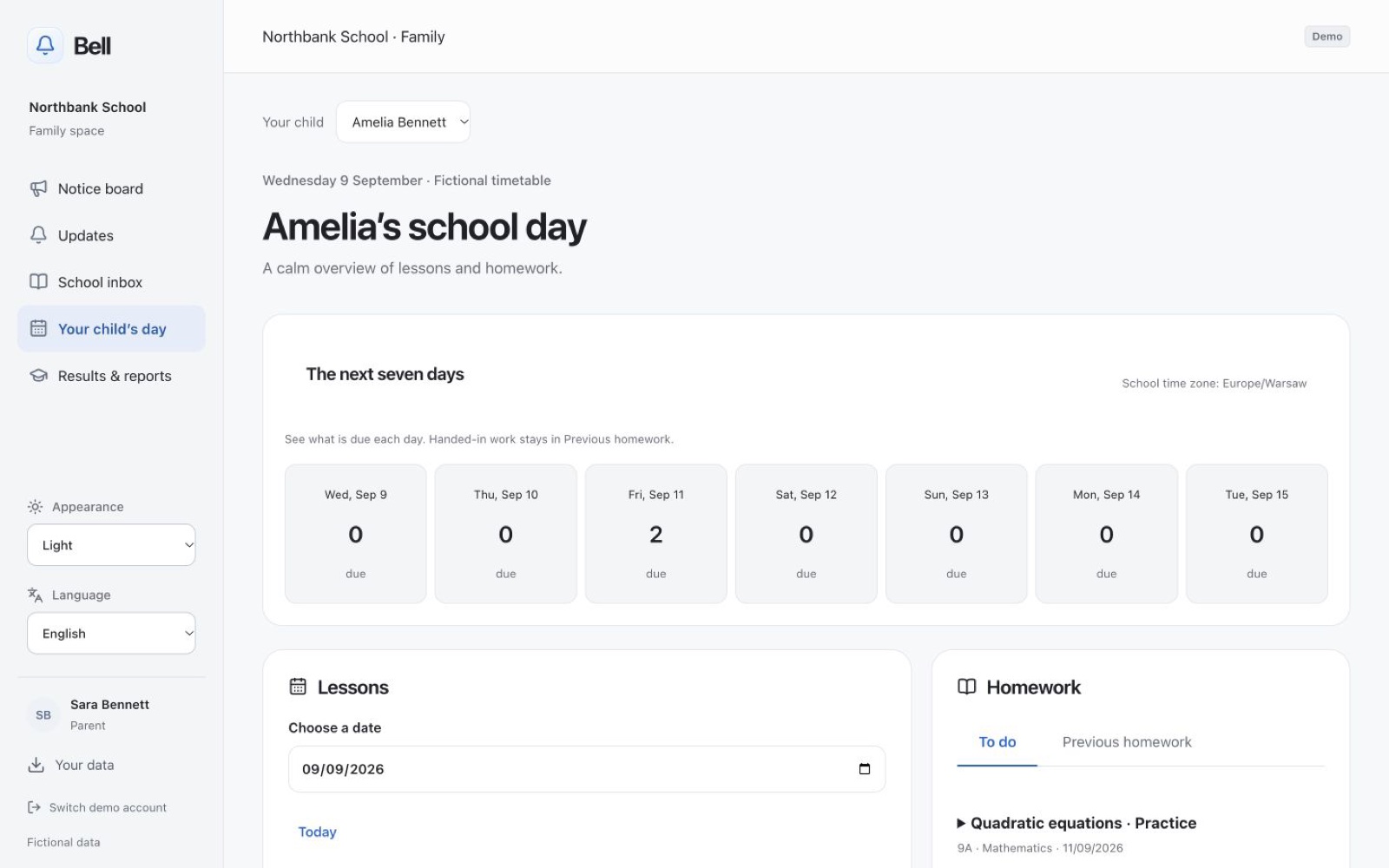This screenshot has height=868, width=1389.
Task: Select the Sun, Sep 13 day card
Action: click(957, 534)
